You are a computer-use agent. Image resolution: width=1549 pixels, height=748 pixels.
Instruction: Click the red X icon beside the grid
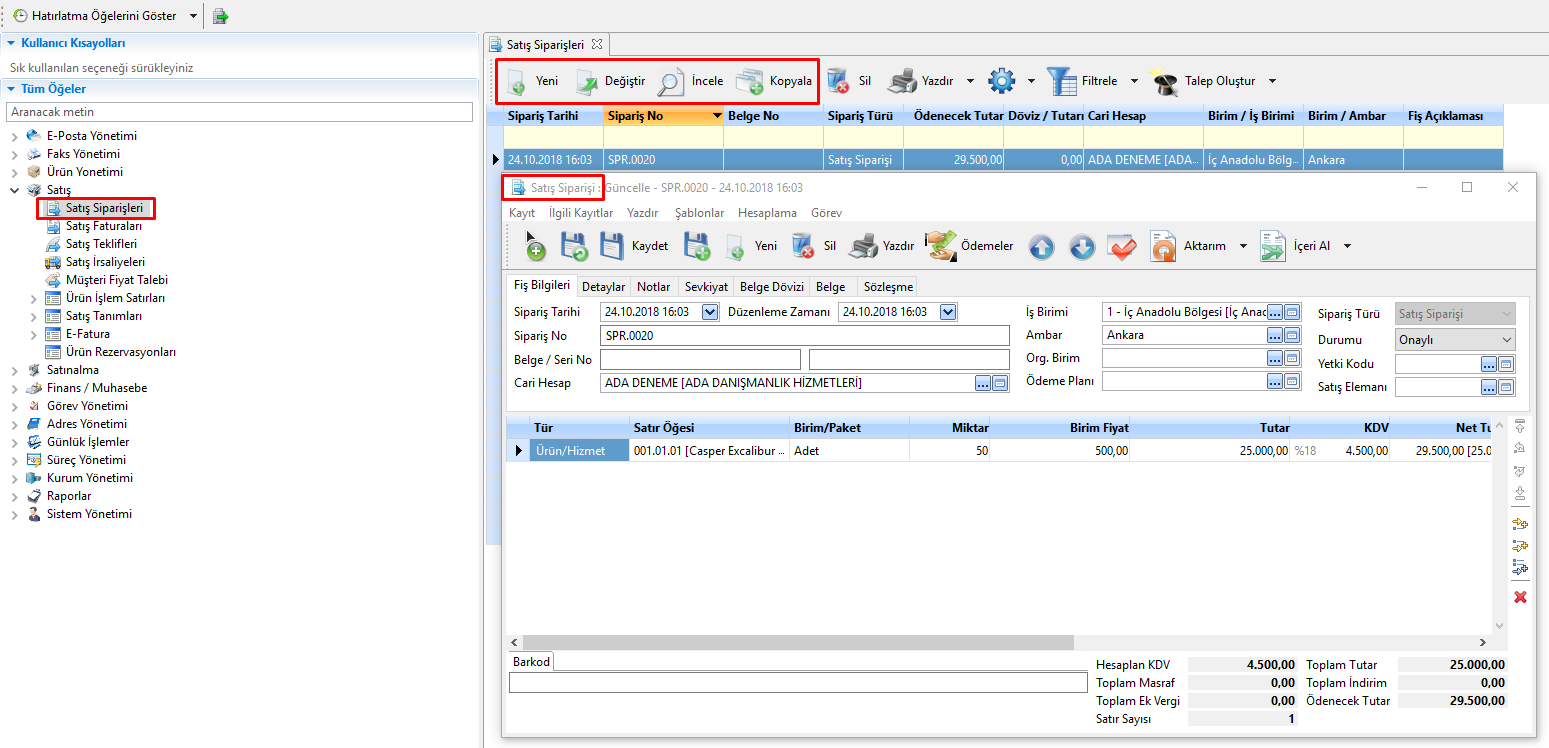pyautogui.click(x=1520, y=597)
